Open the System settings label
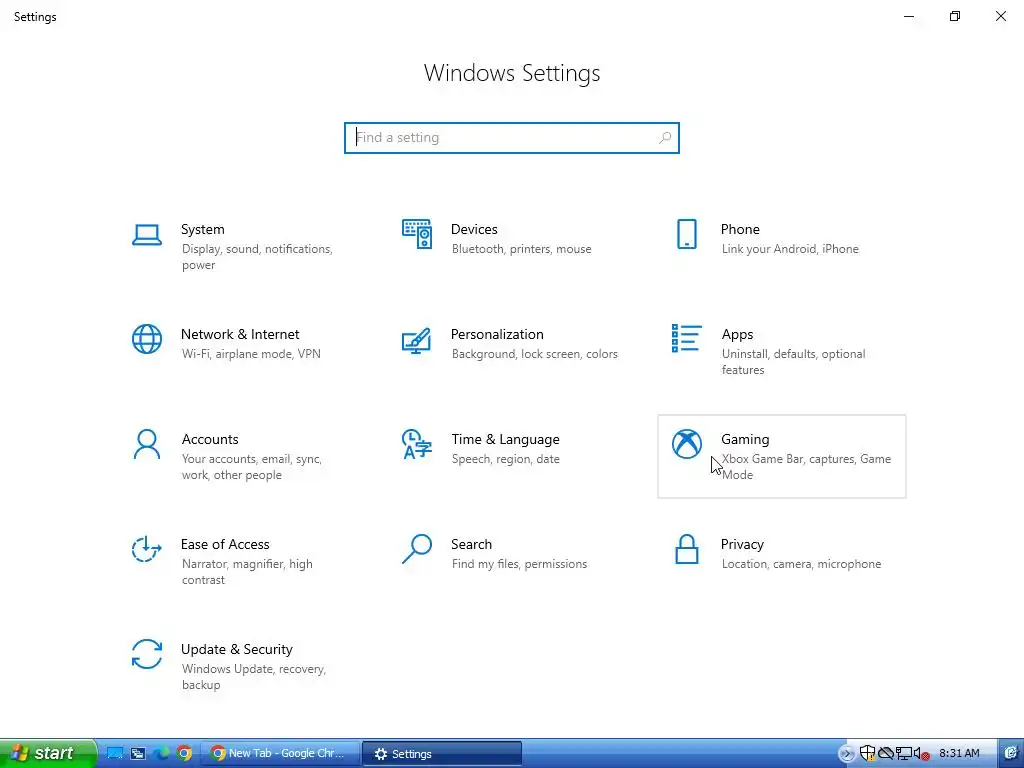The height and width of the screenshot is (768, 1024). (202, 229)
